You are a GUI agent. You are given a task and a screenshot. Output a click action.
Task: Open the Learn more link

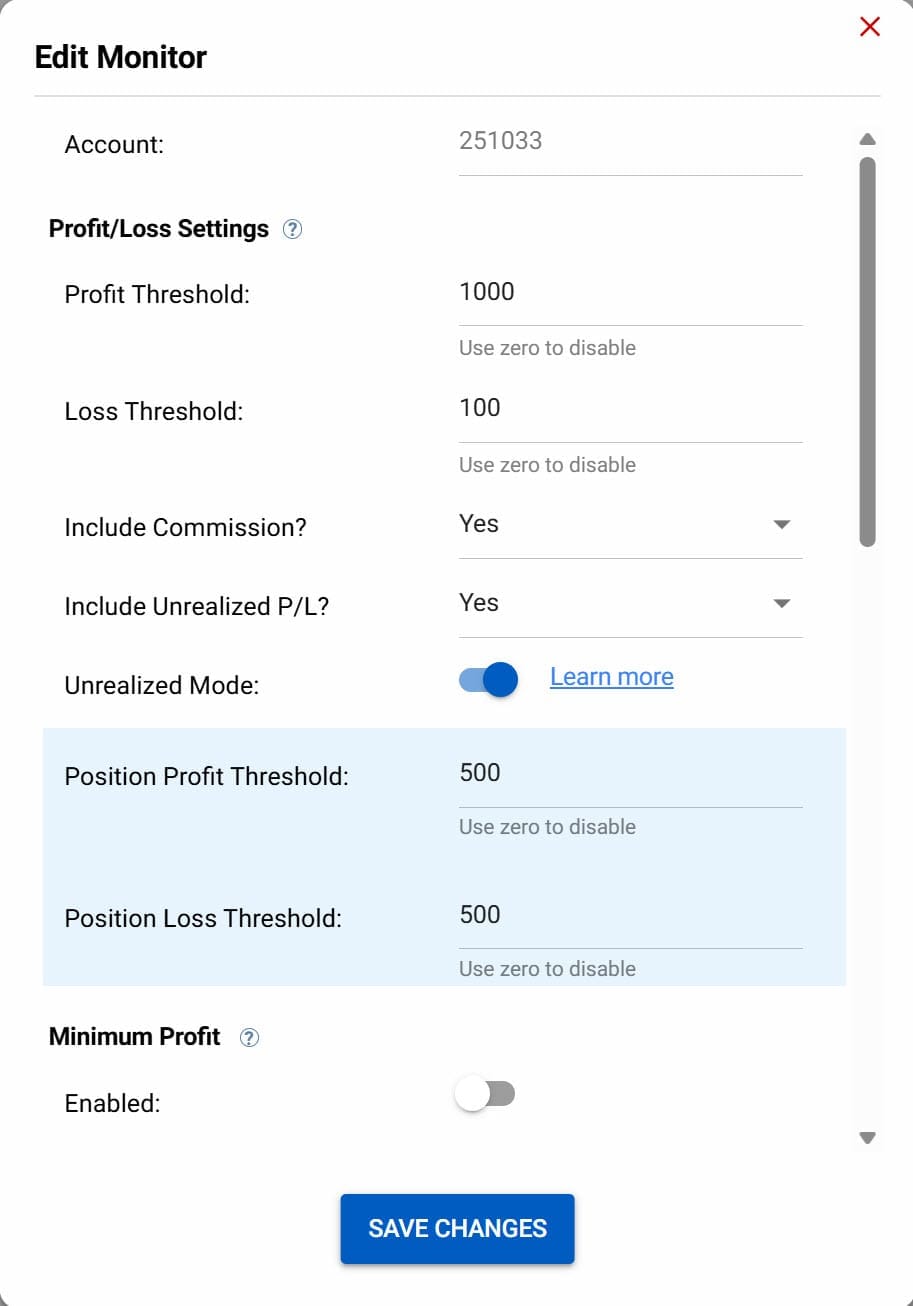611,676
